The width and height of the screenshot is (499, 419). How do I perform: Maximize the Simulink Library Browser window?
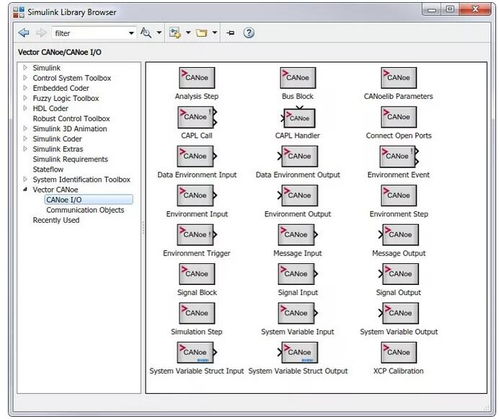pos(450,10)
